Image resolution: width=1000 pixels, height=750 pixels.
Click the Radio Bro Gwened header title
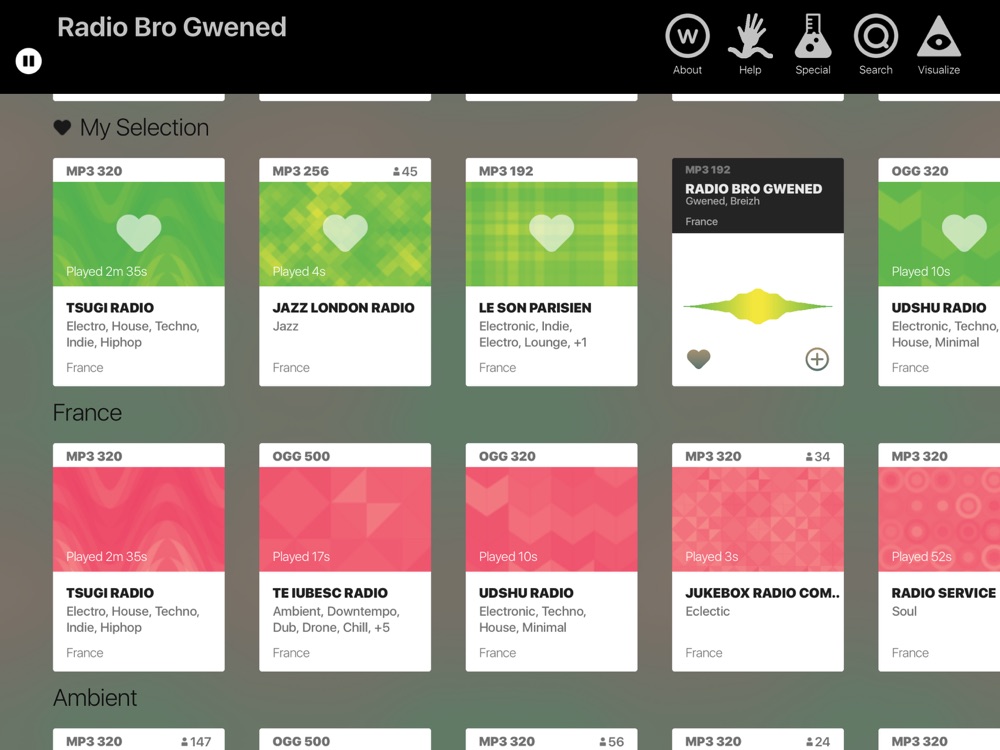[x=172, y=27]
